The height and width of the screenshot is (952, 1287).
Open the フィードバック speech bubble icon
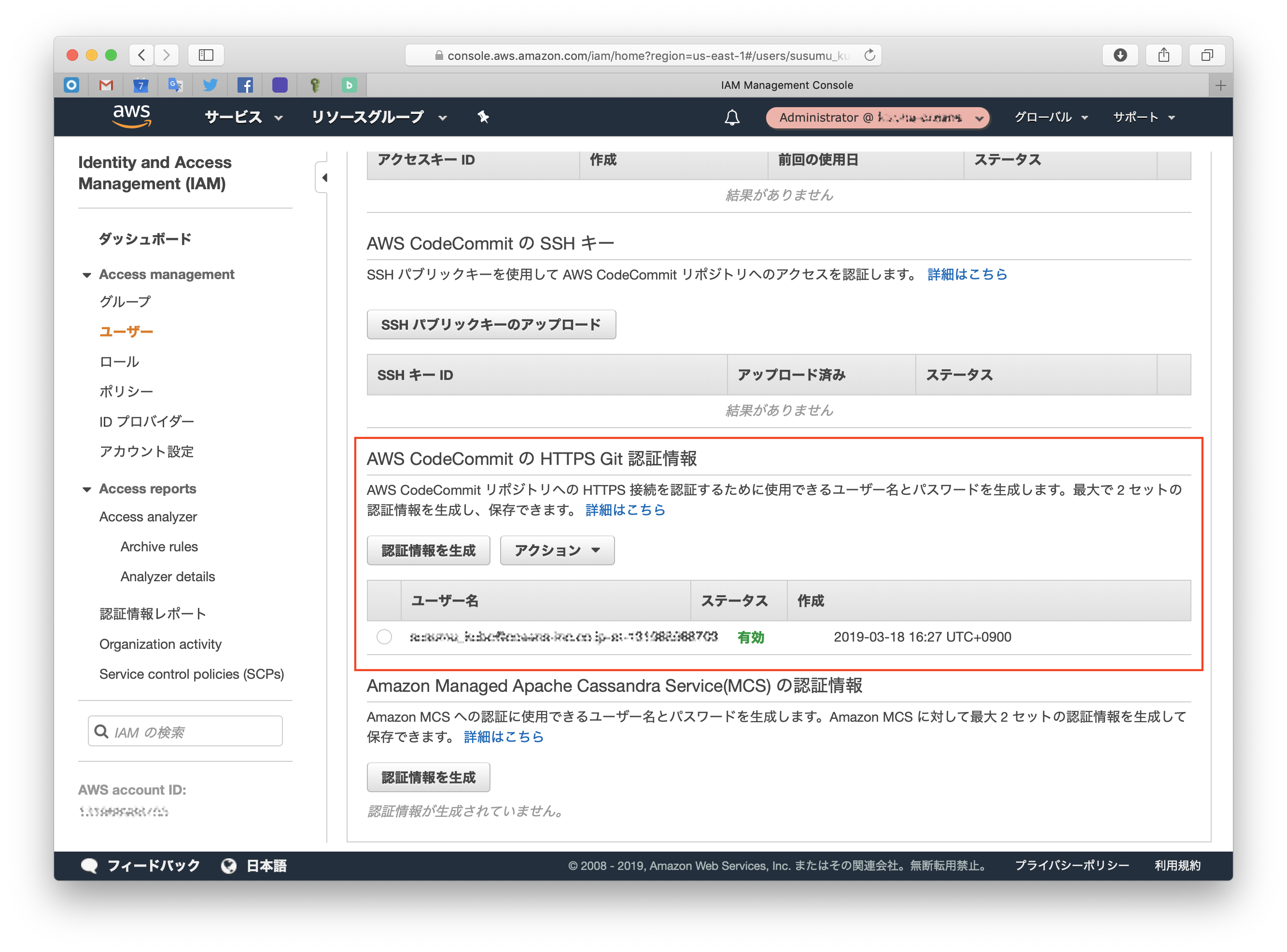[90, 865]
